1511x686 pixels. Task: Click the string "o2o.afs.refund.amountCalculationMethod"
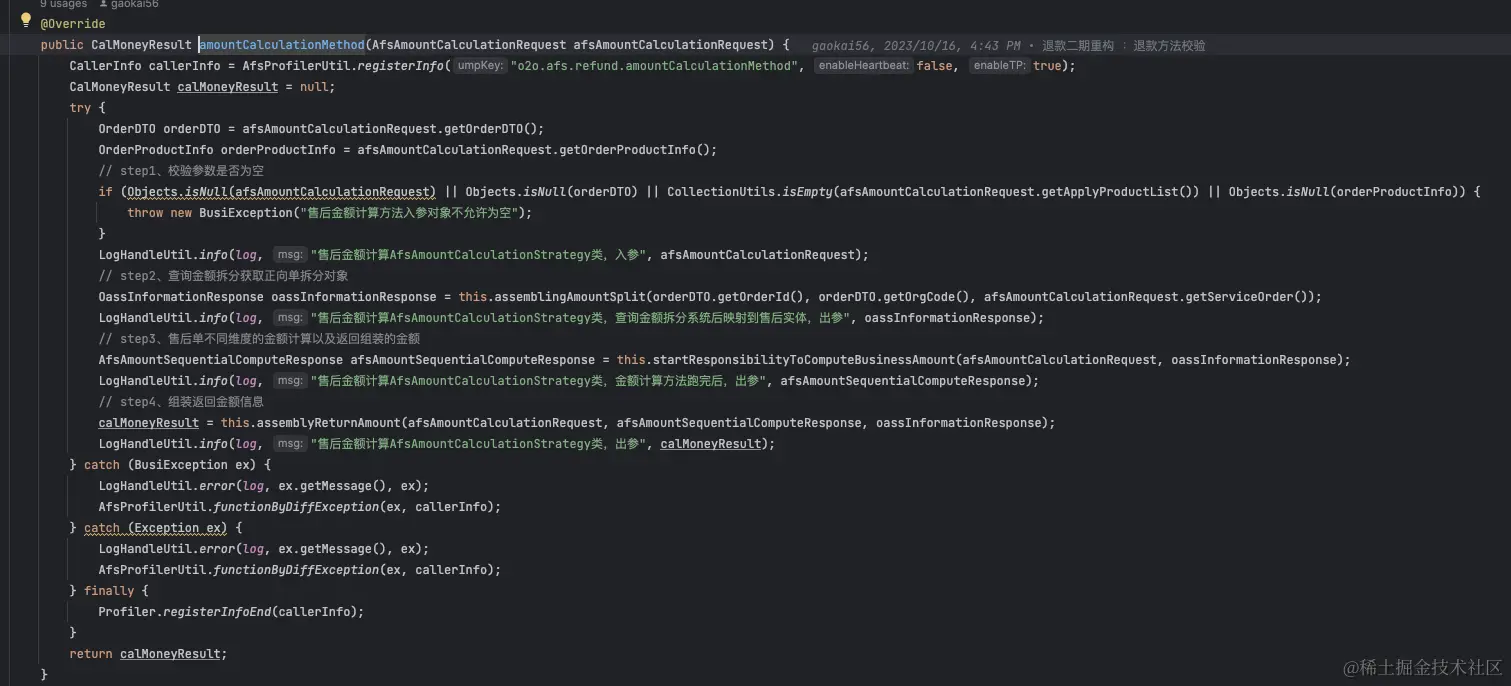tap(655, 66)
